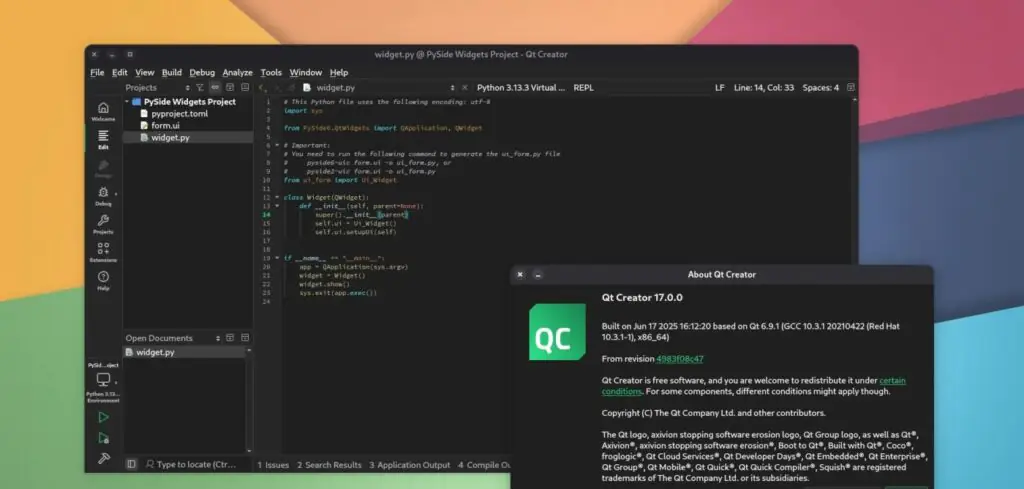
Task: Close the Open Documents panel
Action: (x=245, y=338)
